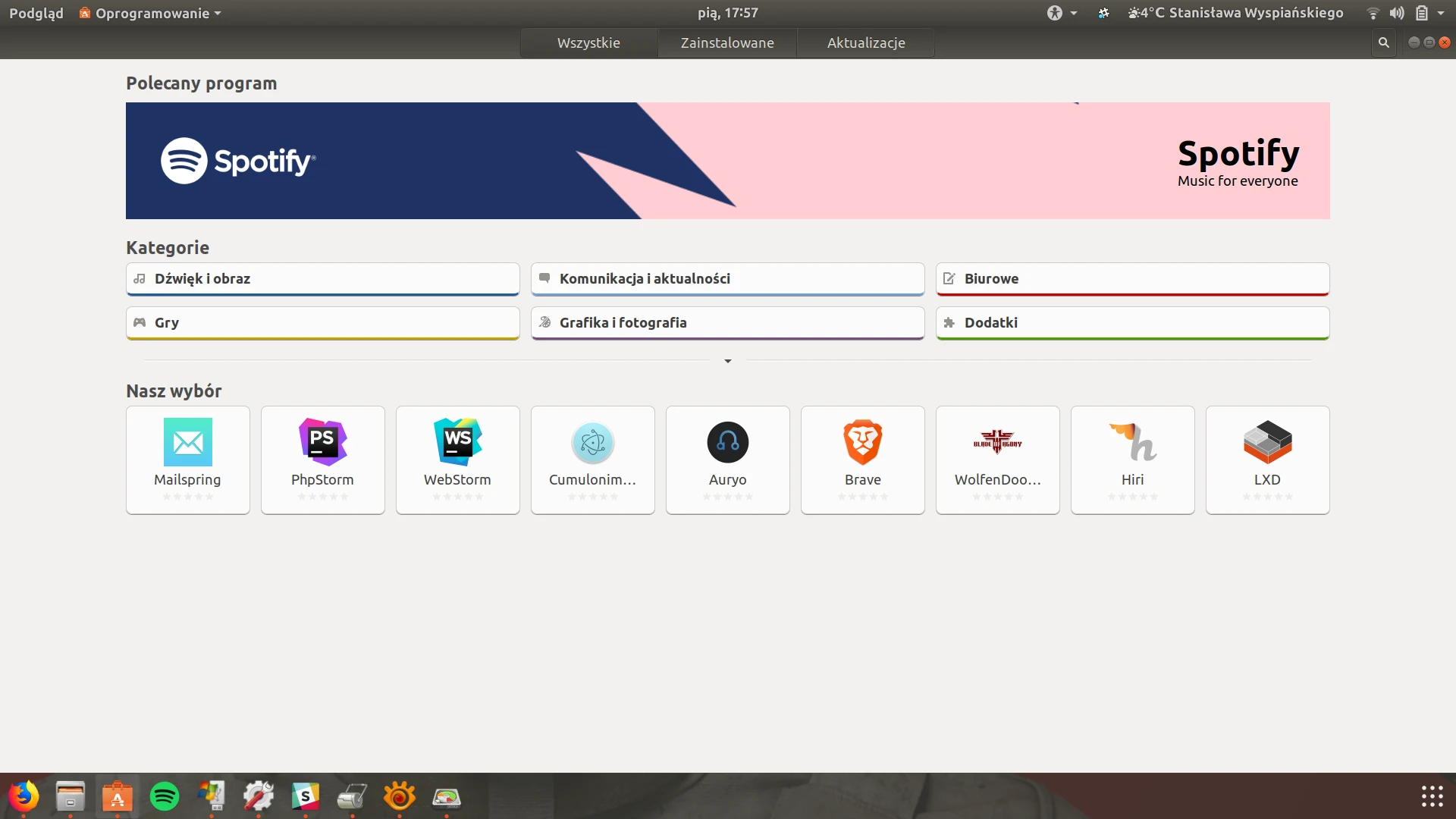This screenshot has height=819, width=1456.
Task: Open Gry category
Action: (x=323, y=323)
